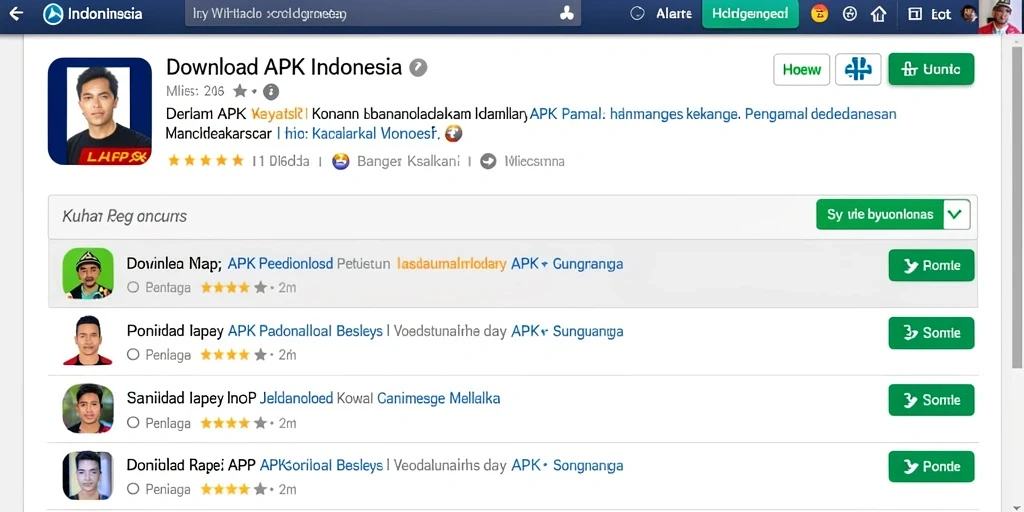
Task: Click the vertical scrollbar on the right edge
Action: point(1016,210)
